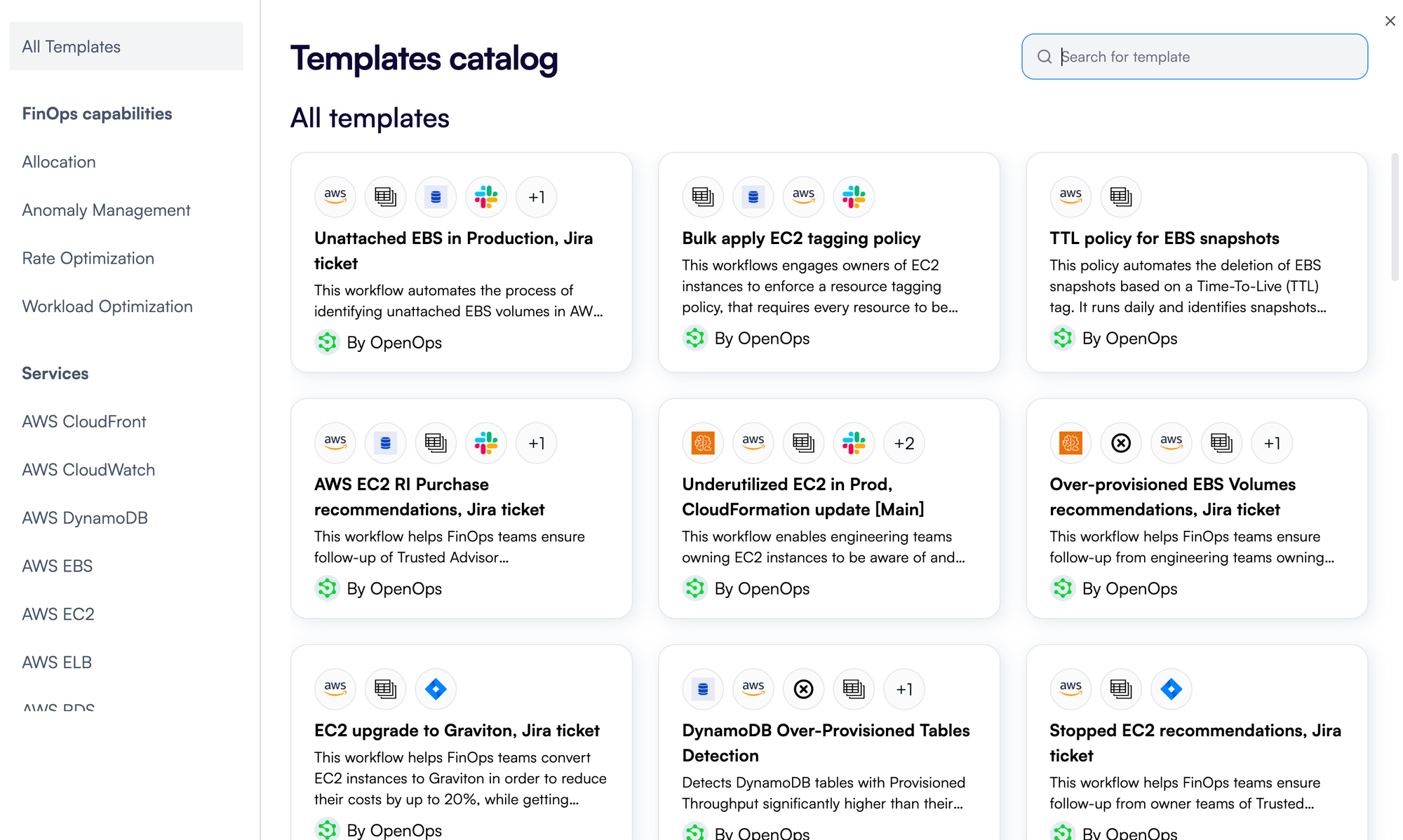Filter by AWS CloudWatch service
This screenshot has width=1403, height=840.
coord(88,470)
